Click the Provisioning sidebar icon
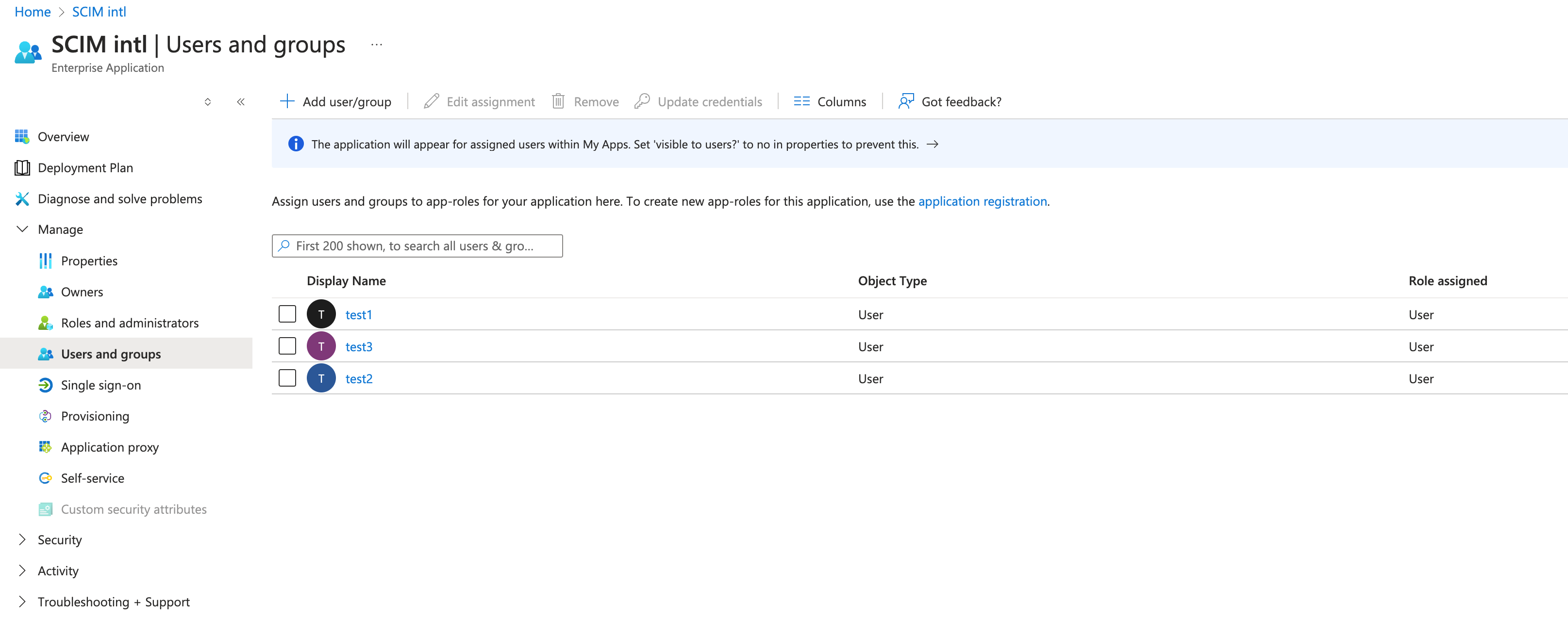The image size is (1568, 618). pyautogui.click(x=45, y=416)
